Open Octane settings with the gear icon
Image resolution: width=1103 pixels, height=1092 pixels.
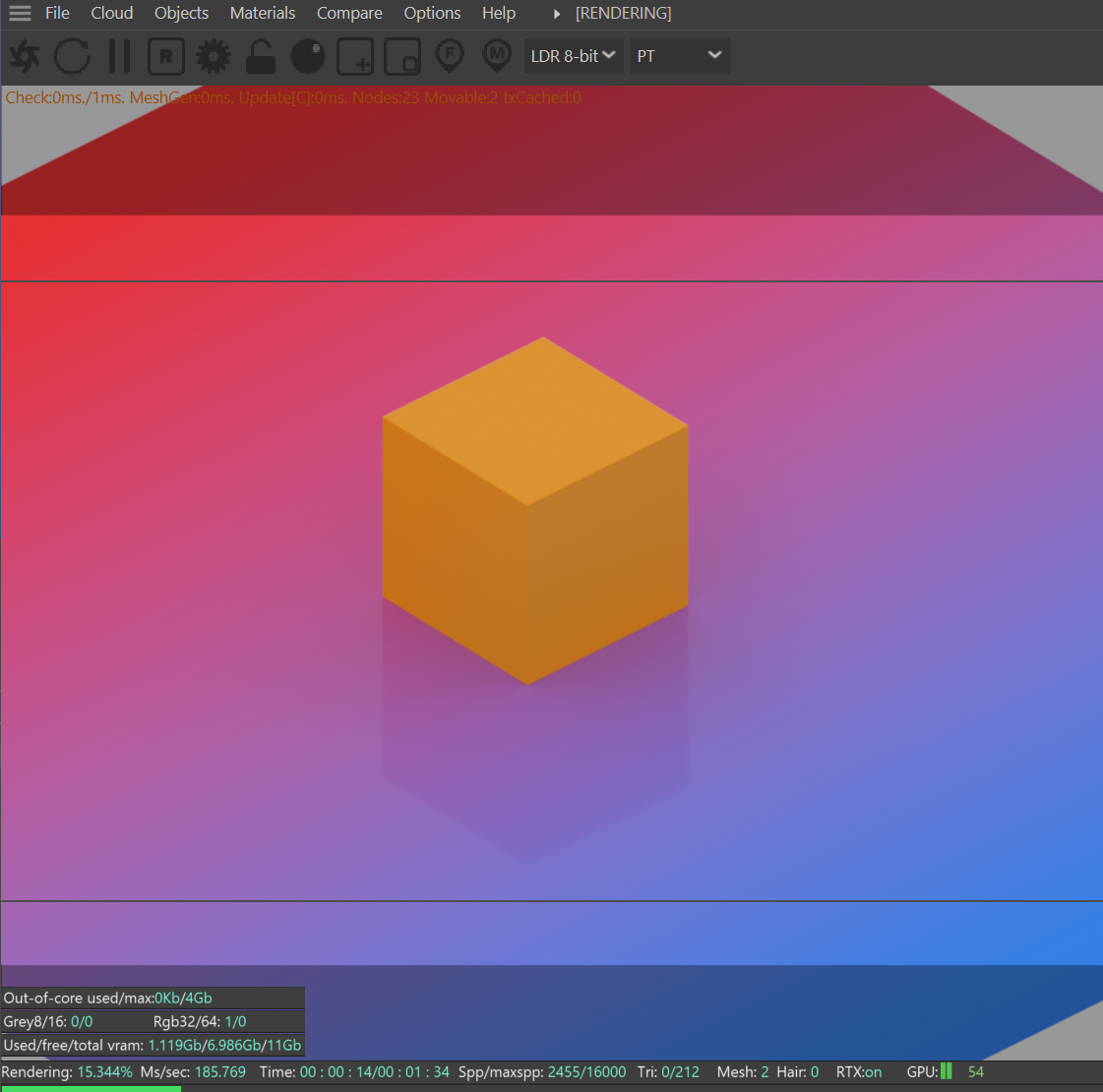[x=213, y=56]
